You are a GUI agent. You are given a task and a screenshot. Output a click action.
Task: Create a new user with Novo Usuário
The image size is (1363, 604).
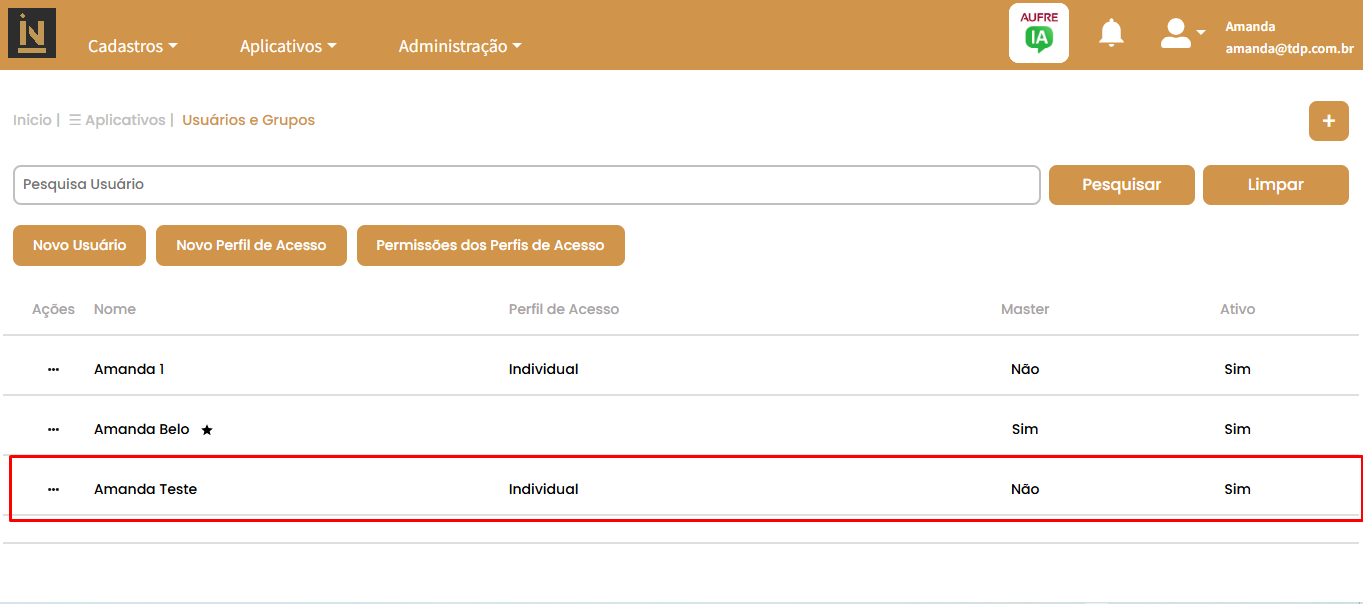79,245
